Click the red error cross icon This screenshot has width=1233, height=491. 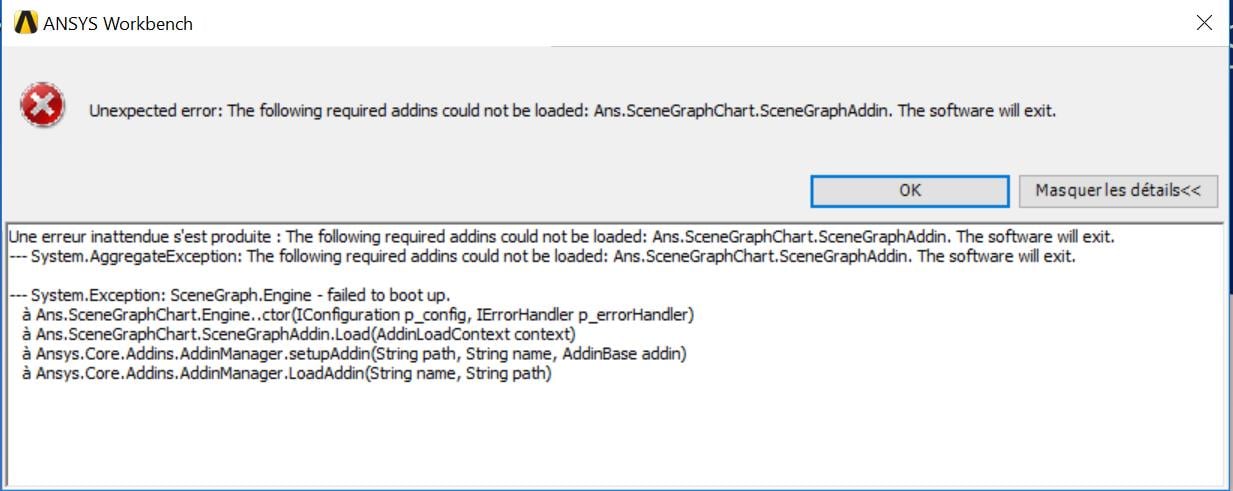coord(43,106)
